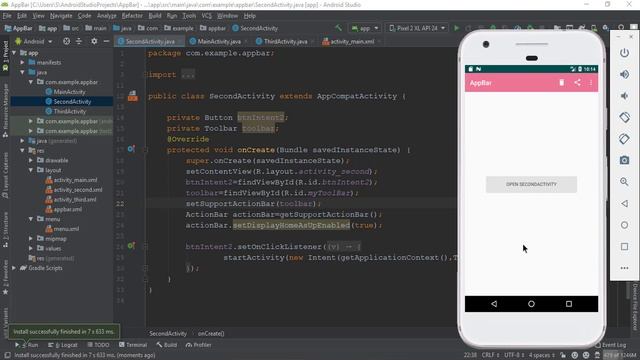Open activity_second.xml in layout folder
This screenshot has height=360, width=640.
(x=78, y=190)
